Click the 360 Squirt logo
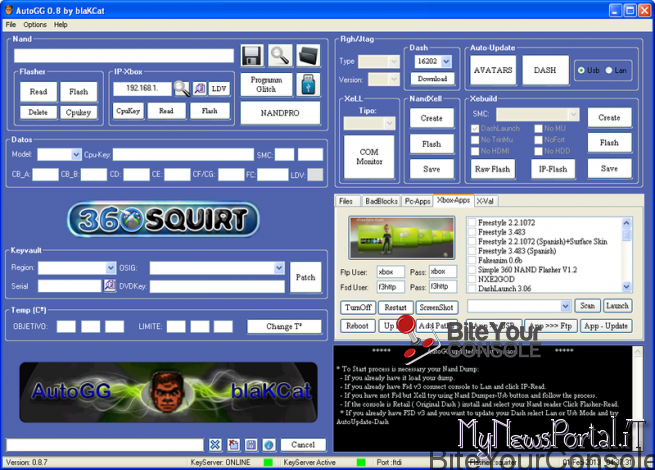The width and height of the screenshot is (655, 470). pyautogui.click(x=163, y=220)
